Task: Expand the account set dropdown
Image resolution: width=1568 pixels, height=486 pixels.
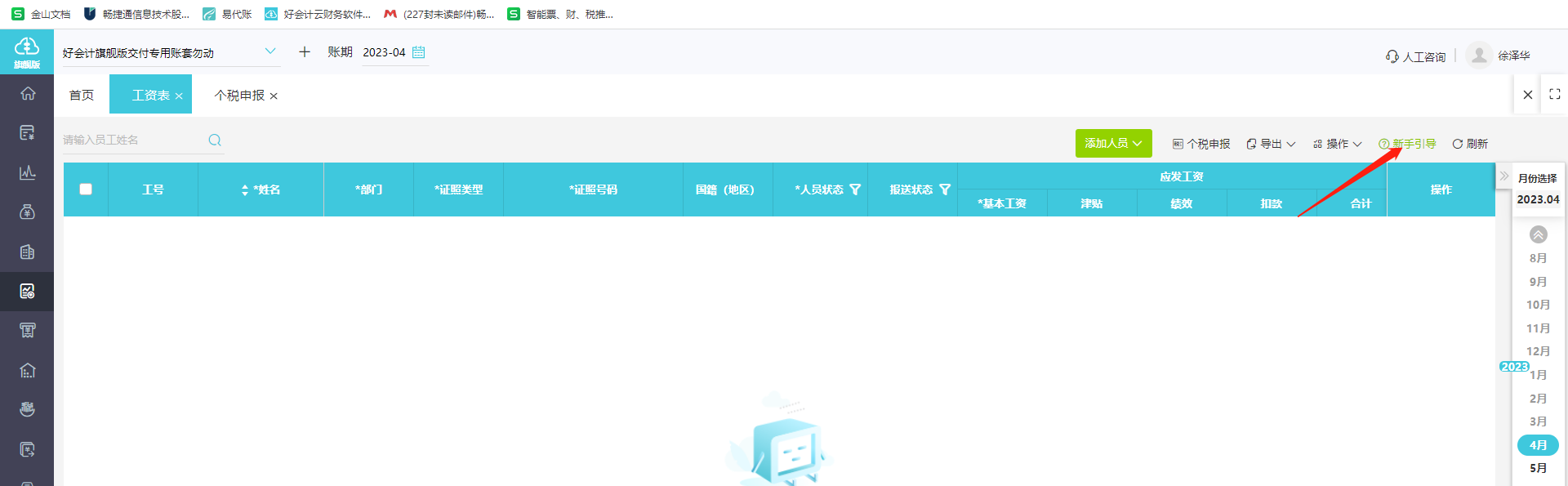Action: click(270, 51)
